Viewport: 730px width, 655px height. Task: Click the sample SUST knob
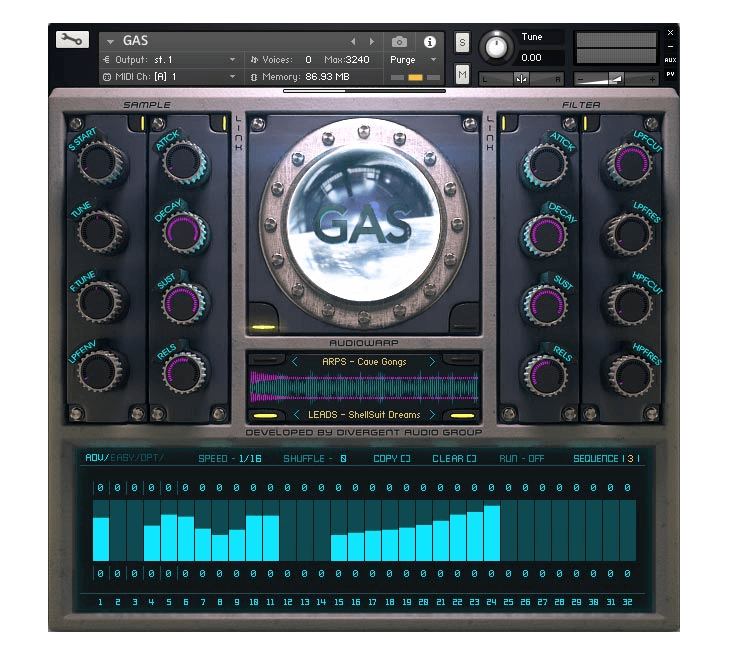click(183, 302)
